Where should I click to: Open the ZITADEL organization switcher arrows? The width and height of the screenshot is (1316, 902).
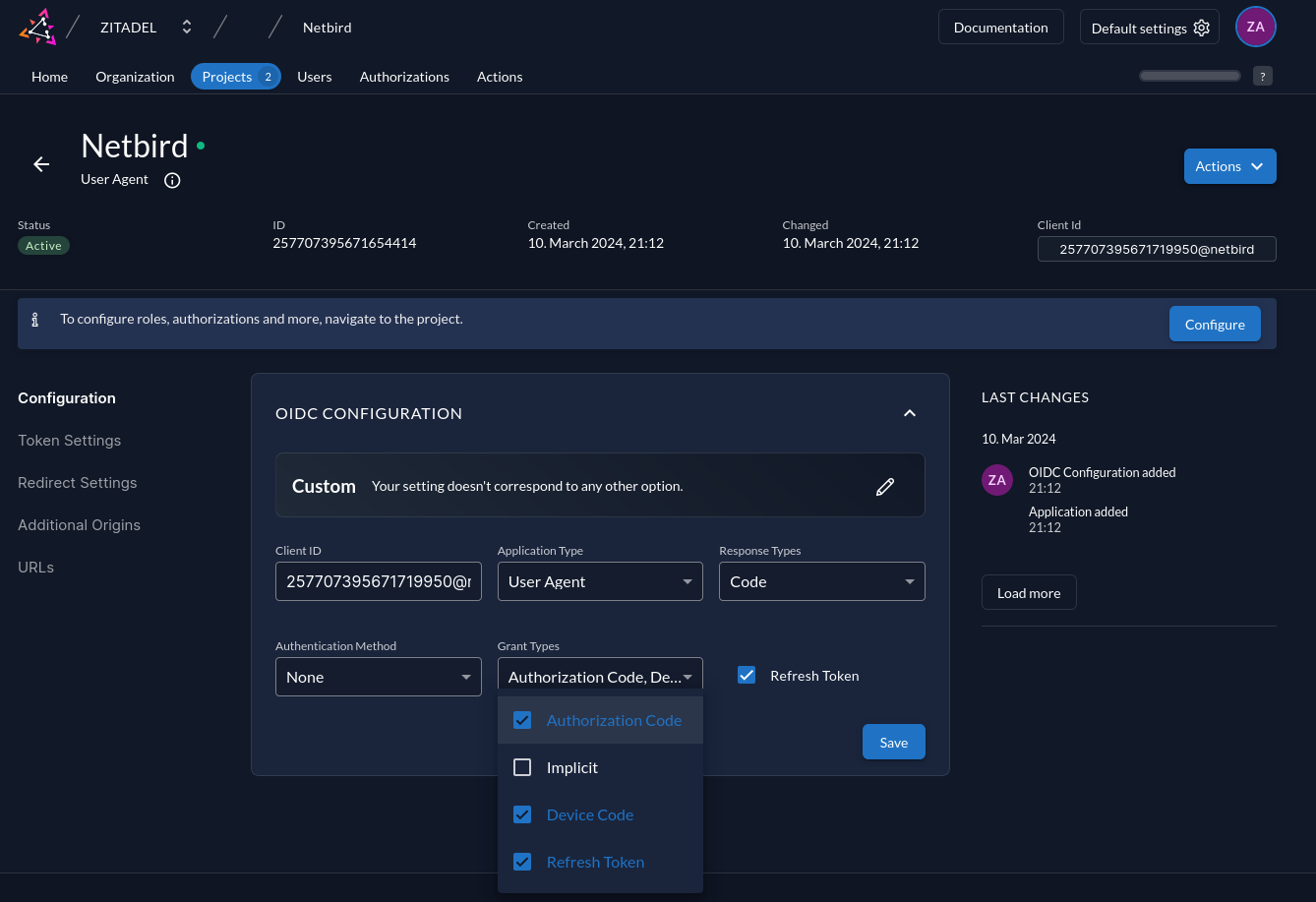187,28
